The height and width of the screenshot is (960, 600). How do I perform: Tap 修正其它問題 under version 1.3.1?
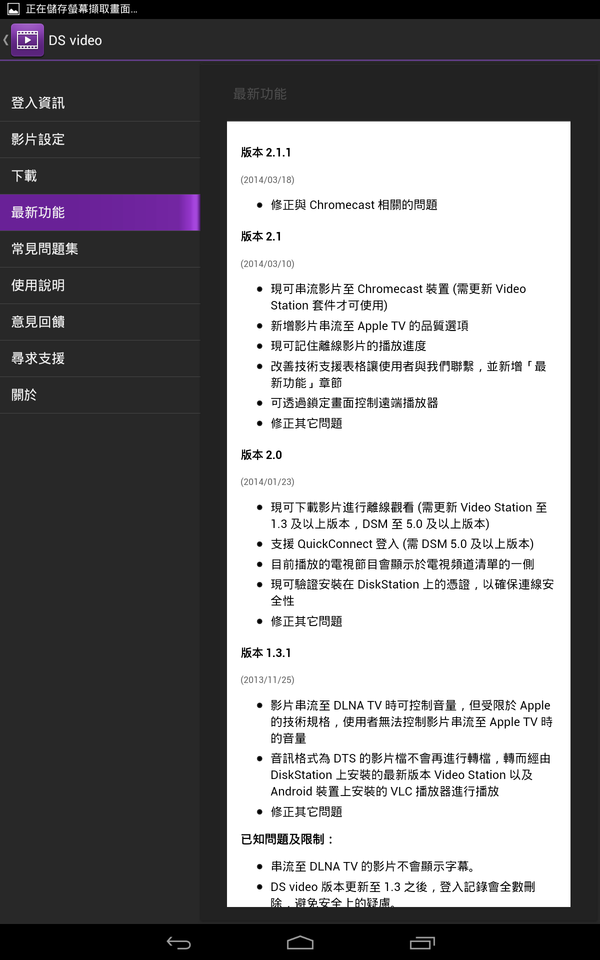[307, 812]
